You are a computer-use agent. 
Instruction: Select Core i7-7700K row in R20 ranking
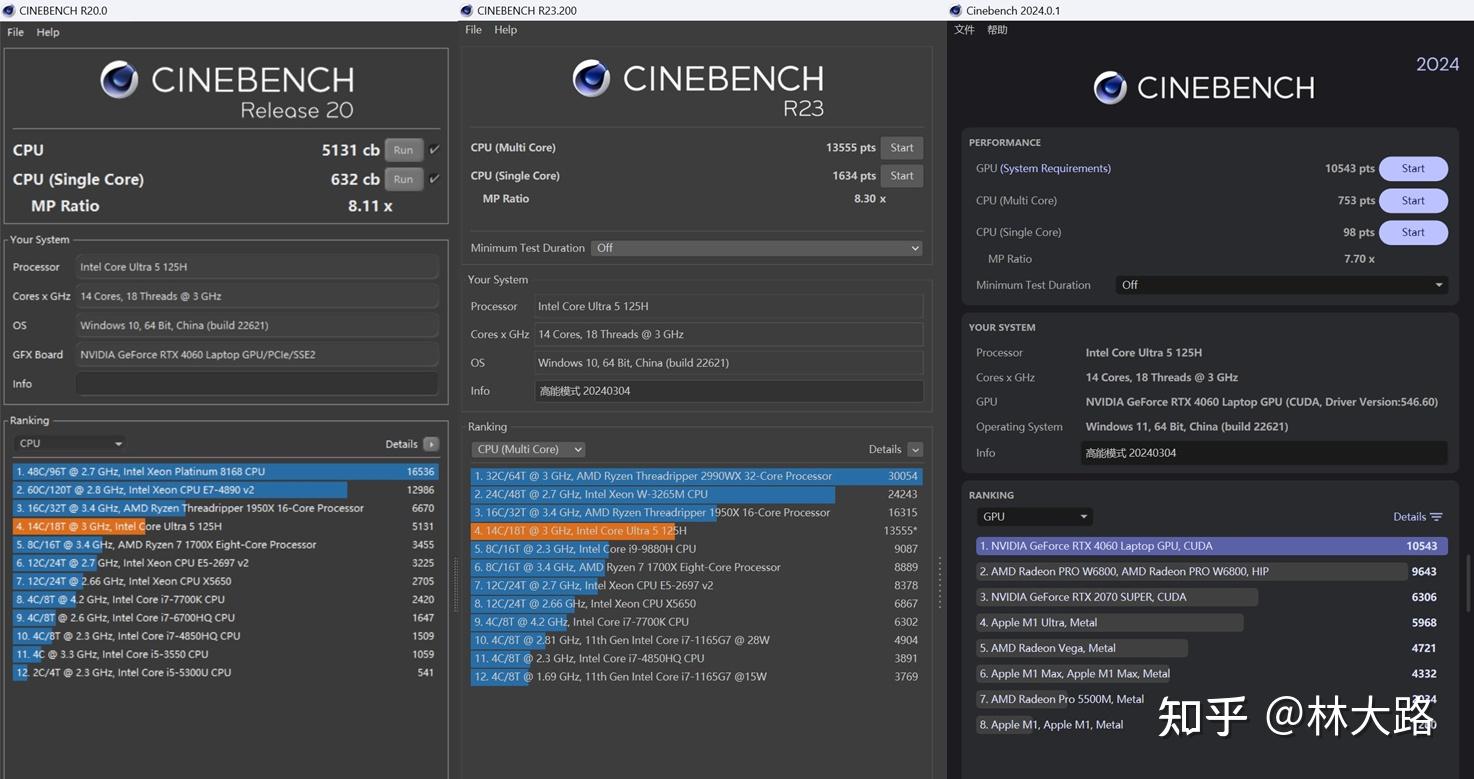point(225,600)
